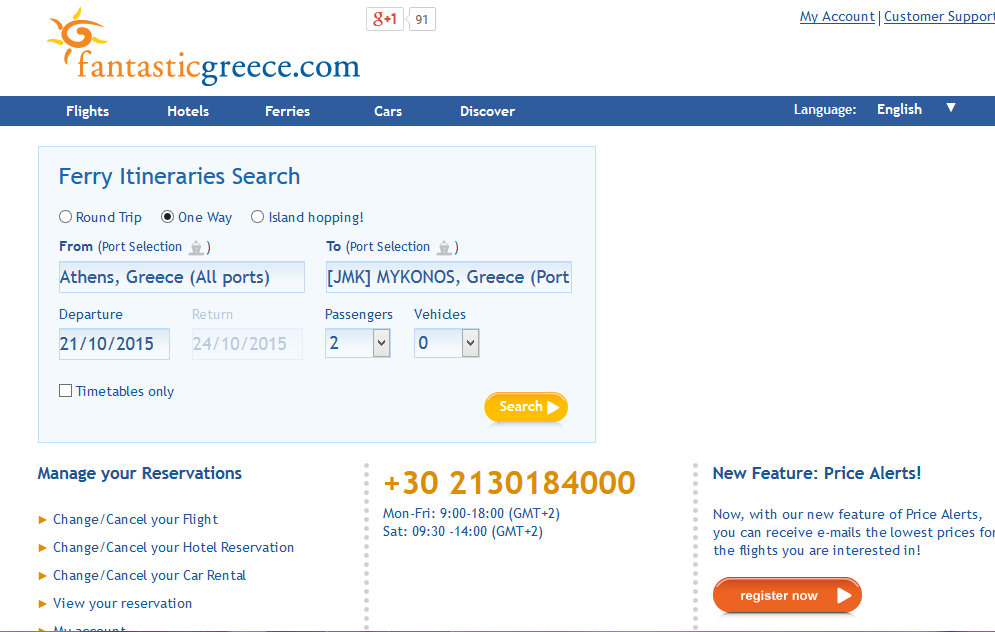This screenshot has width=995, height=632.
Task: Click the arrow bullet beside View your reservation
Action: (43, 603)
